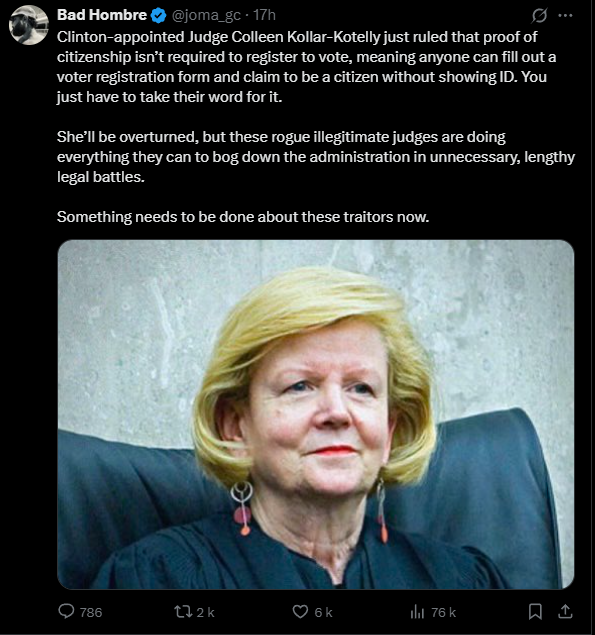This screenshot has width=595, height=635.
Task: Open the attached photo of the judge
Action: pyautogui.click(x=316, y=414)
